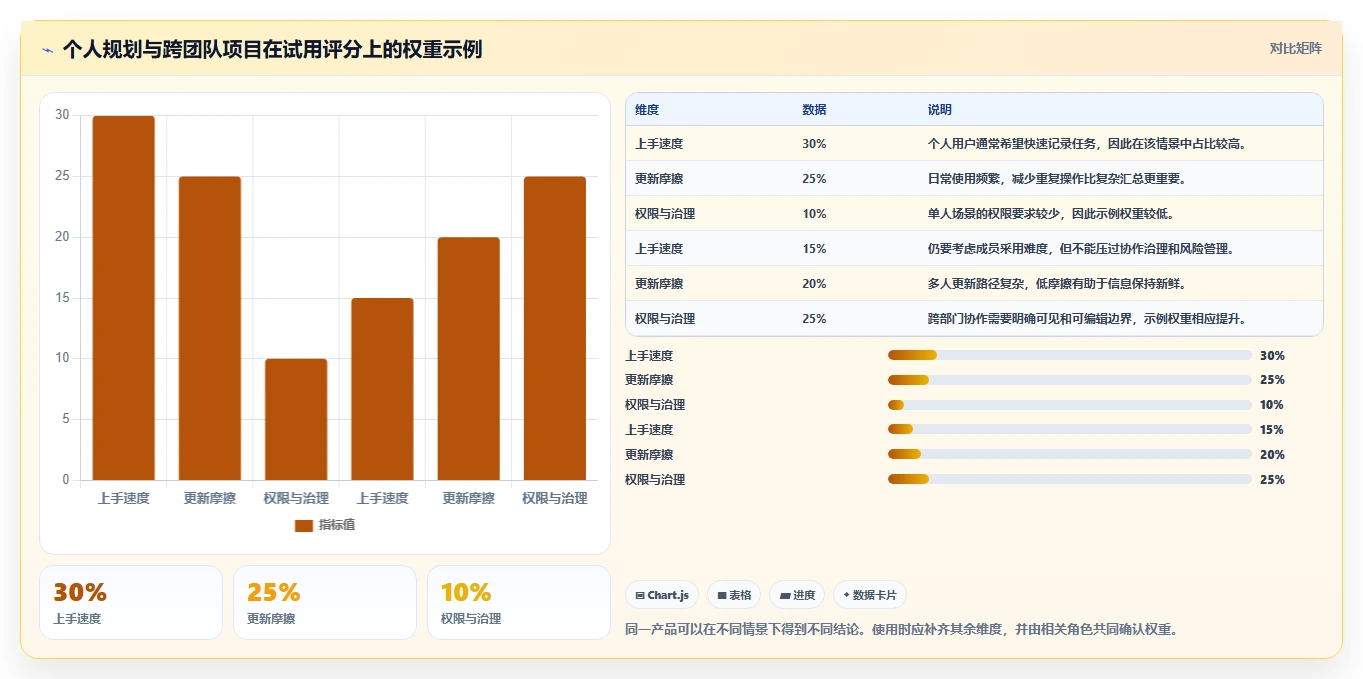1363x679 pixels.
Task: Click the 15% cell in the table
Action: (x=814, y=249)
